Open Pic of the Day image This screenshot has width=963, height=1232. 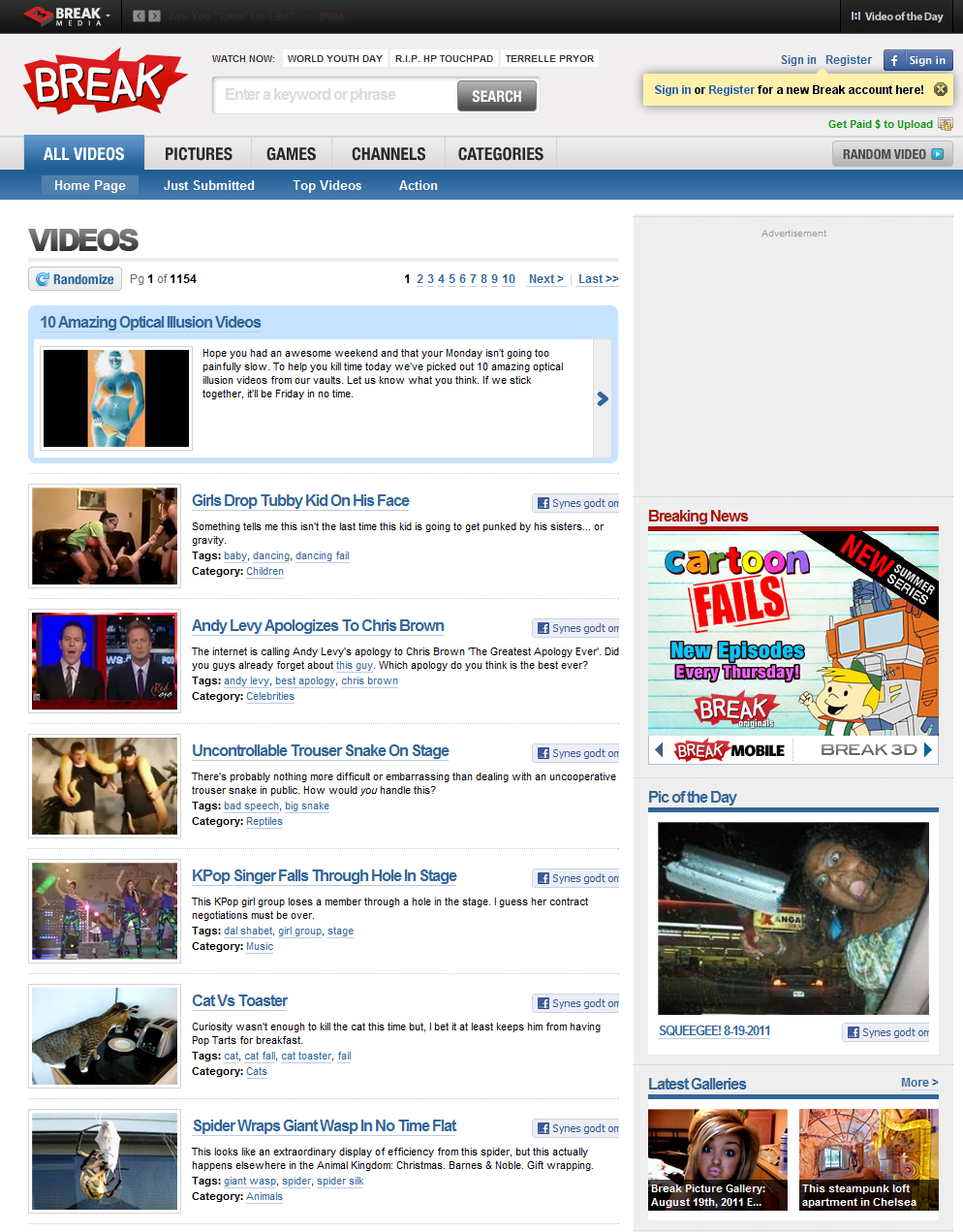tap(793, 918)
